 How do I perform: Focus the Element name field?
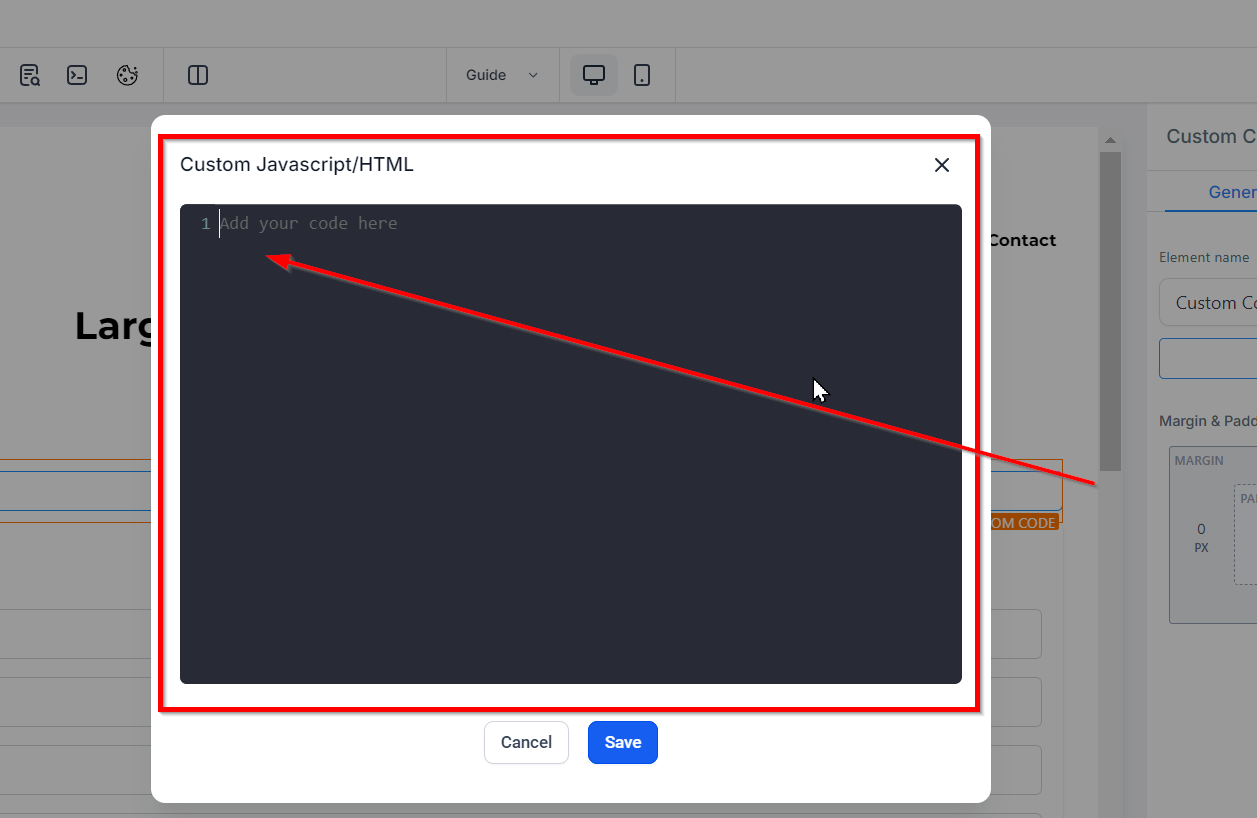[1208, 302]
